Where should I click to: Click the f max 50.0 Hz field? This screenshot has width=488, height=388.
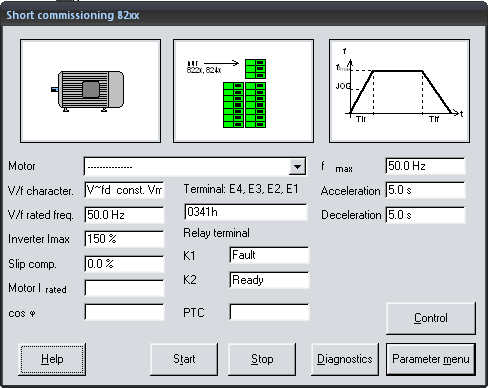pos(425,166)
